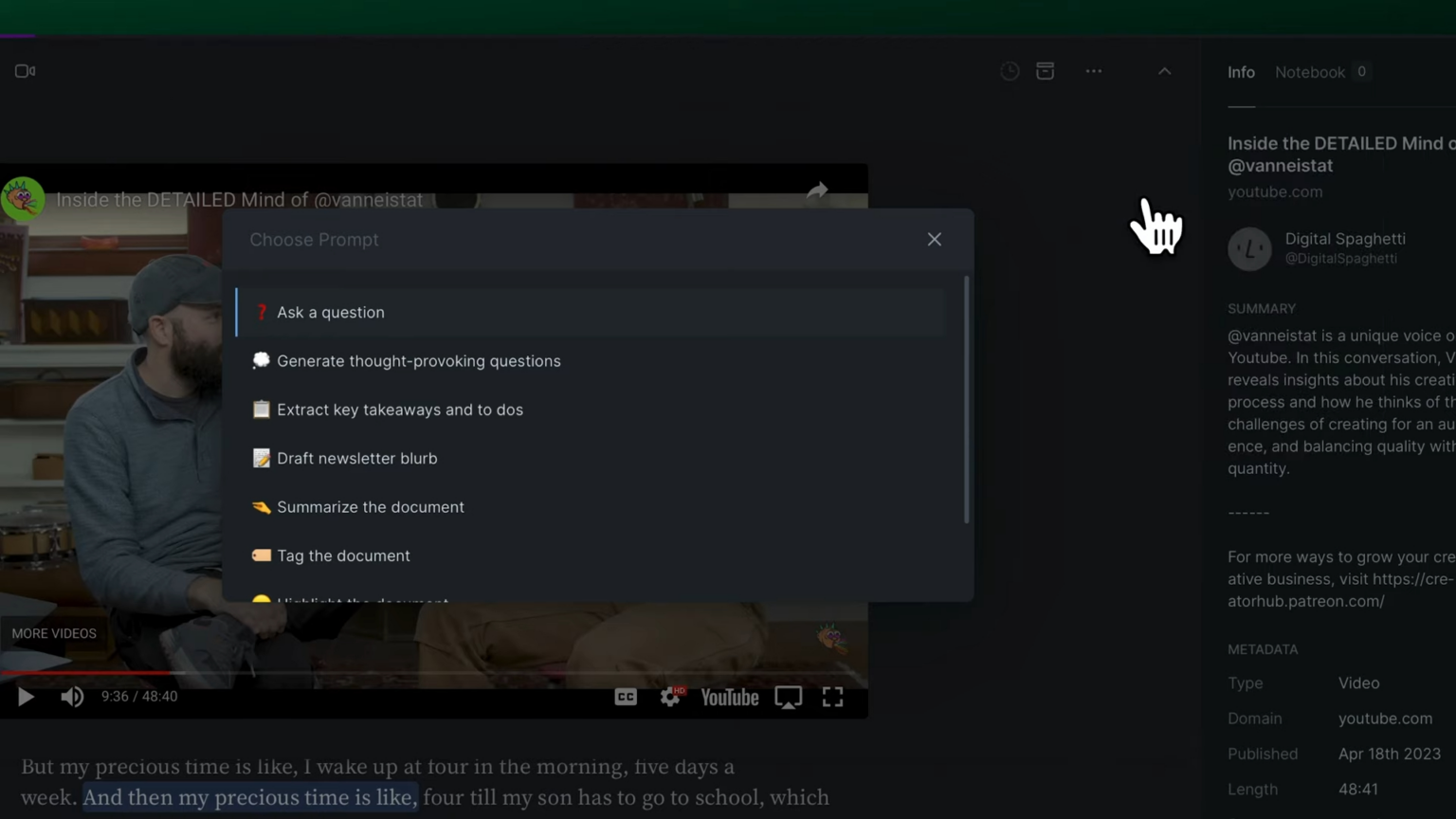This screenshot has height=819, width=1456.
Task: Click the MORE VIDEOS button
Action: pyautogui.click(x=54, y=633)
